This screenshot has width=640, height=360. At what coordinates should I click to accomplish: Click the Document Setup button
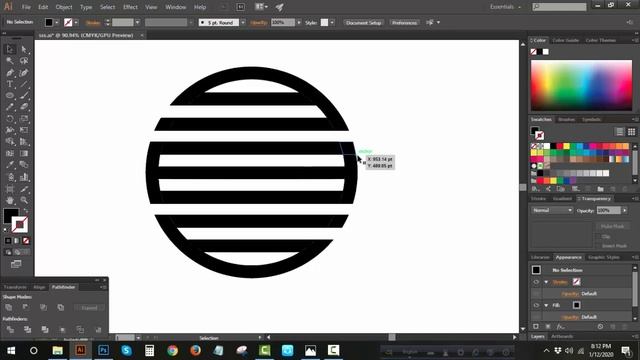(x=363, y=22)
